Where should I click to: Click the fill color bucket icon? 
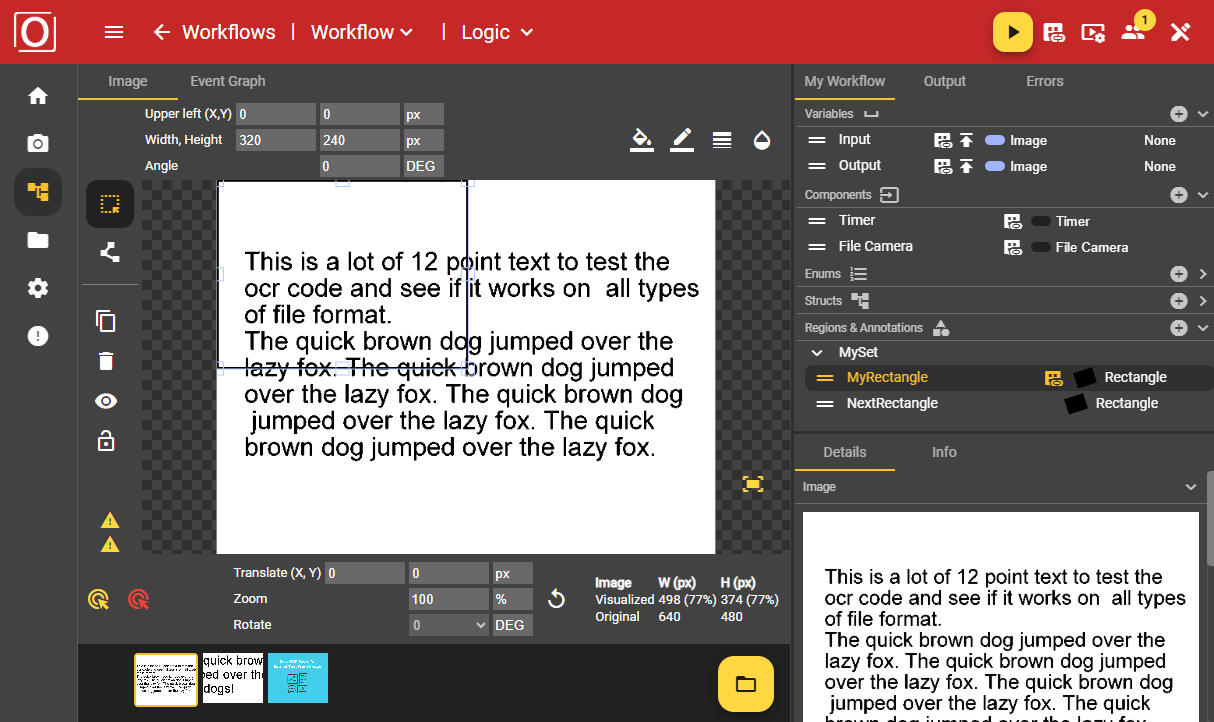(642, 140)
